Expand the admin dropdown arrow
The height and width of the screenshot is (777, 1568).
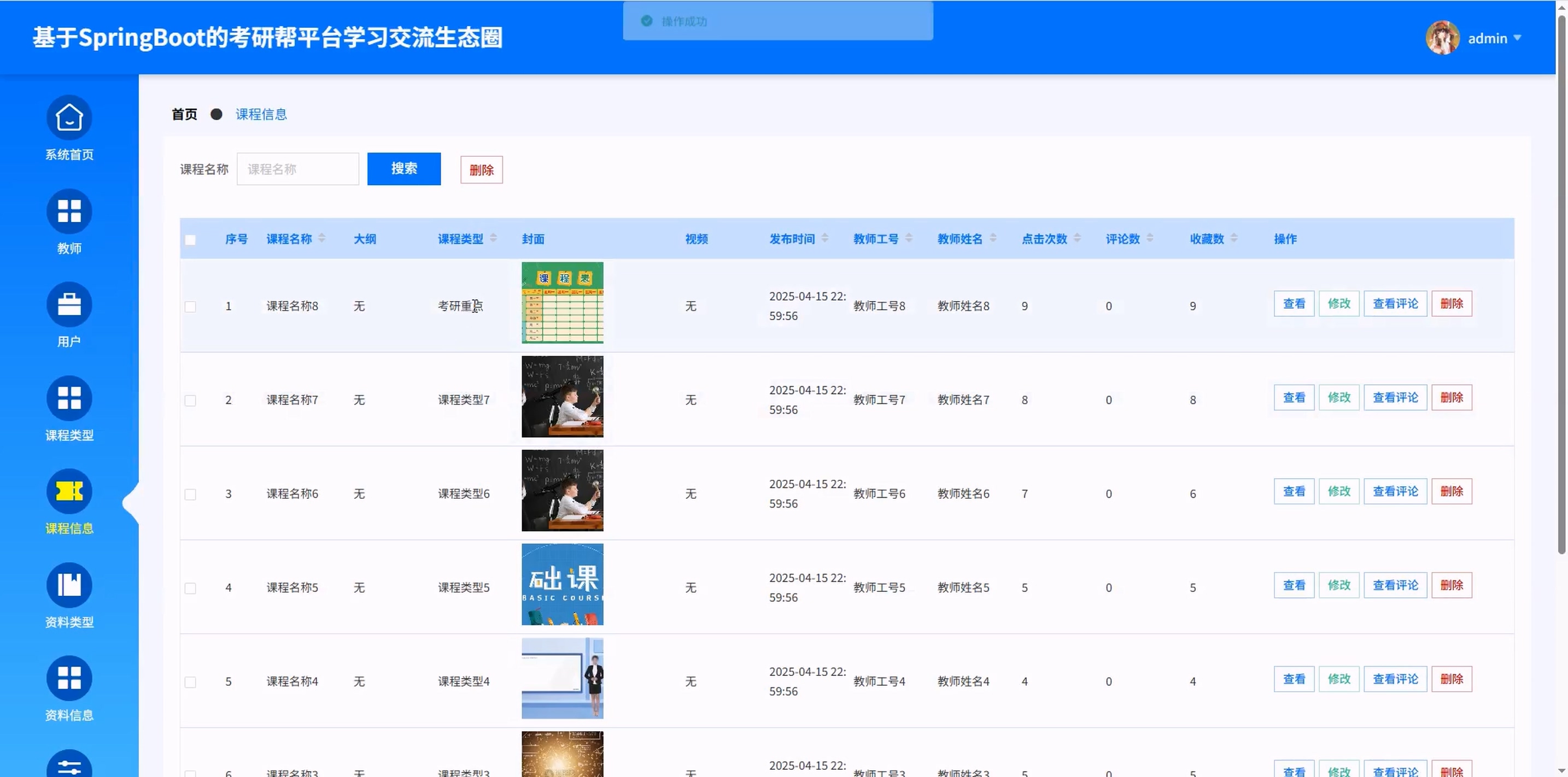pos(1518,38)
